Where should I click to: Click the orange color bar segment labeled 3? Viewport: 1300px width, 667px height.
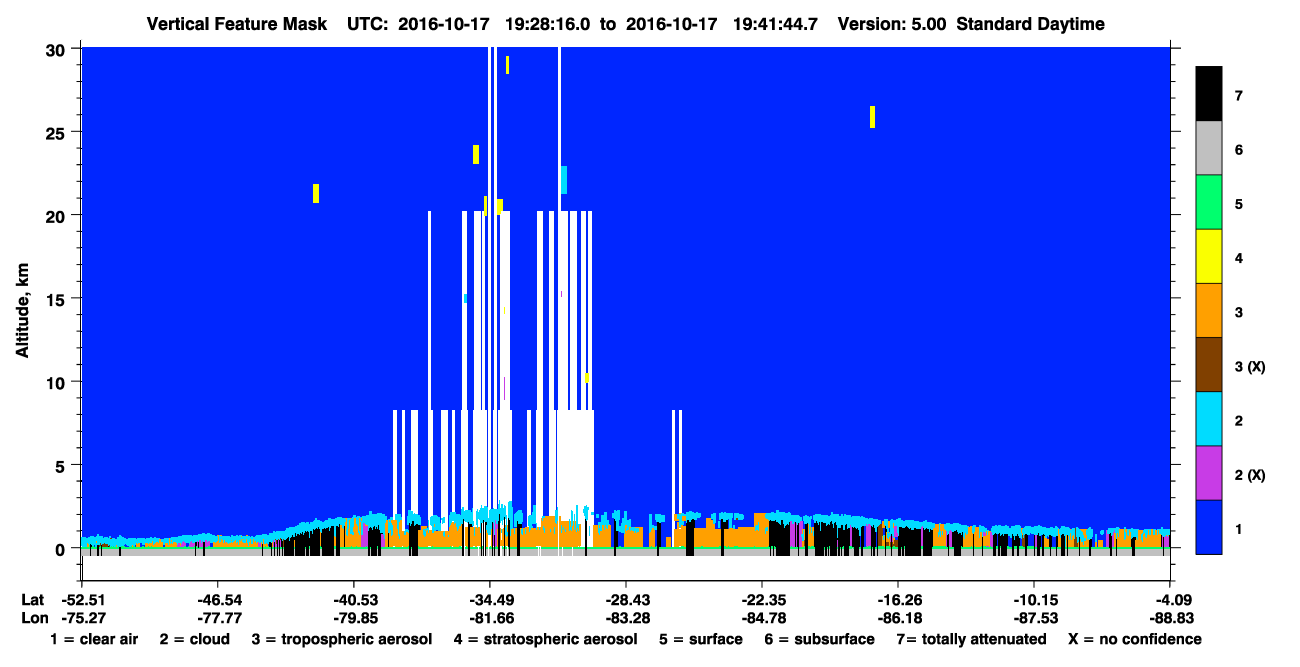(1209, 310)
